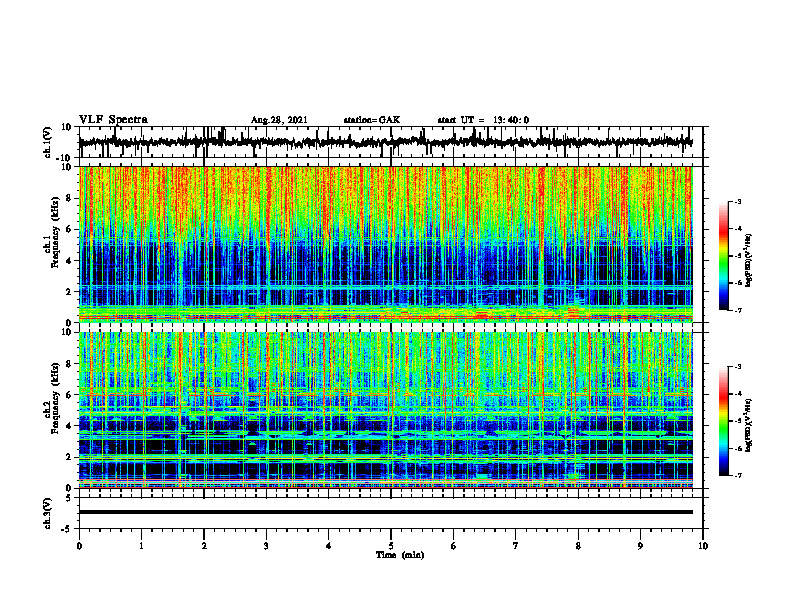Click the "-3" label on ch.2 color scale
792x612 pixels.
coord(737,367)
